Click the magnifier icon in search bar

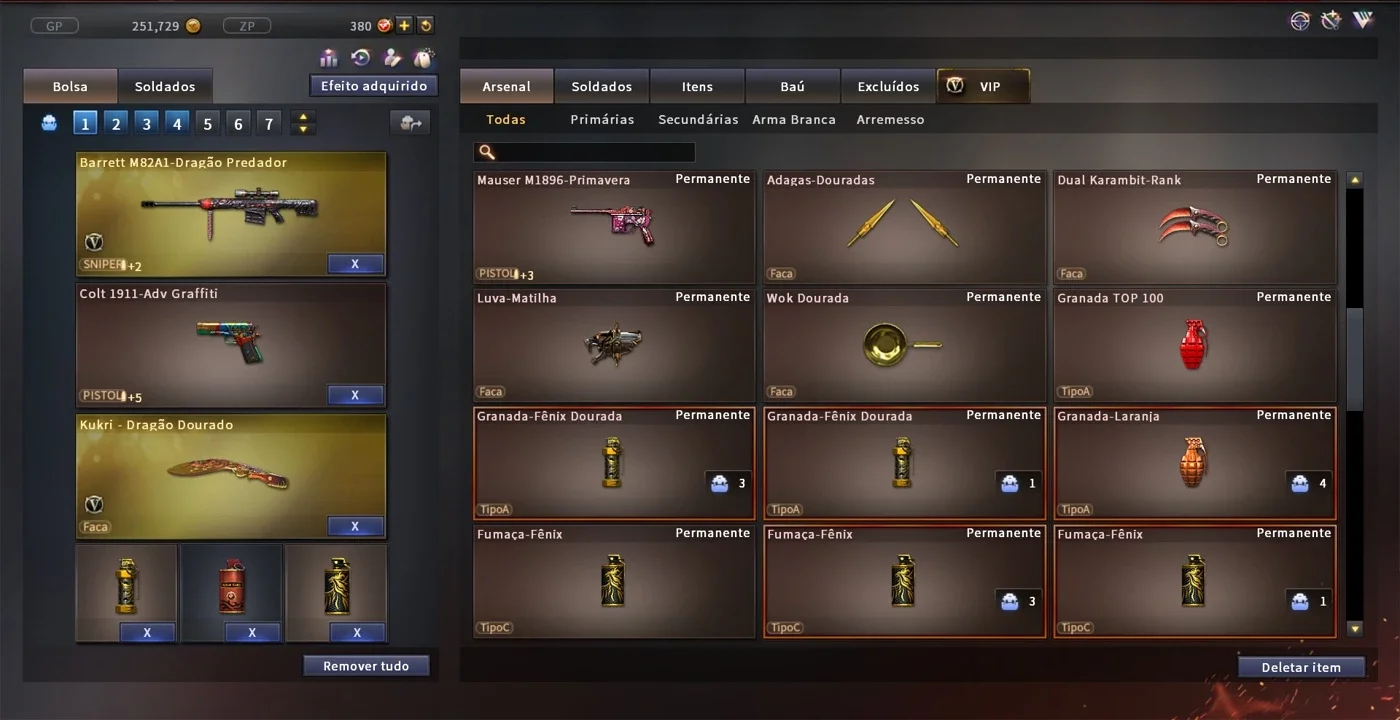(x=487, y=153)
